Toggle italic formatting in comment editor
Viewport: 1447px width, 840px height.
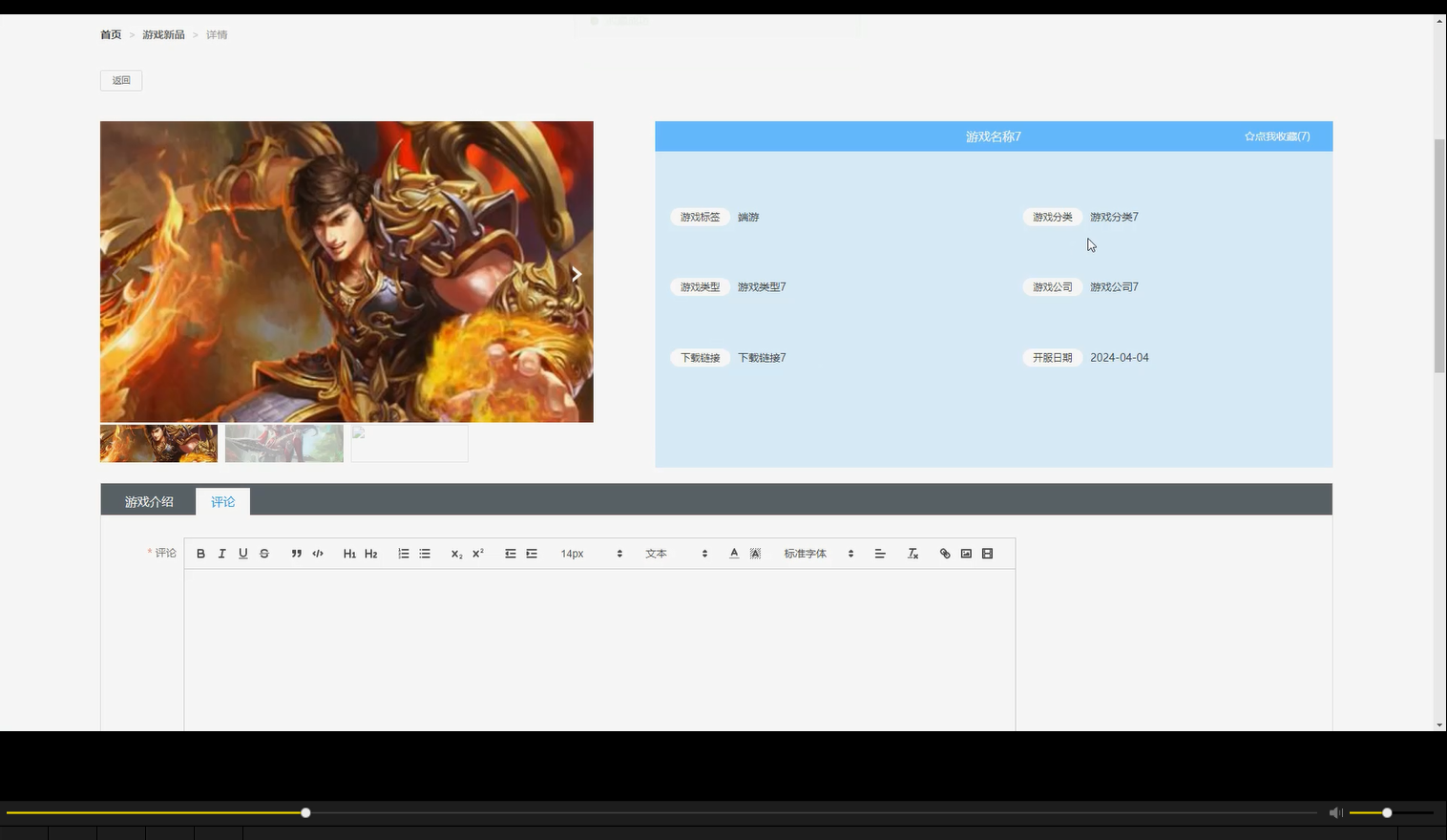tap(221, 554)
